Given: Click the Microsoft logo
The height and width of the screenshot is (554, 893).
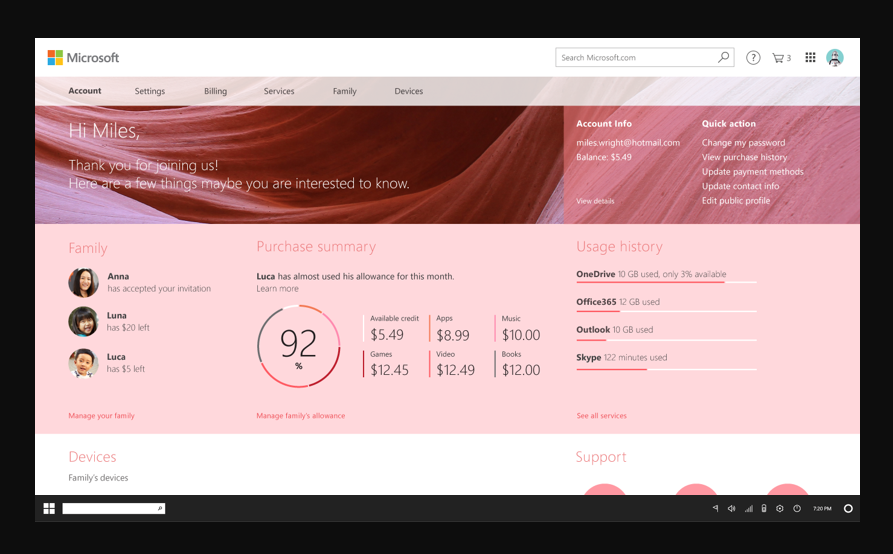Looking at the screenshot, I should [83, 58].
